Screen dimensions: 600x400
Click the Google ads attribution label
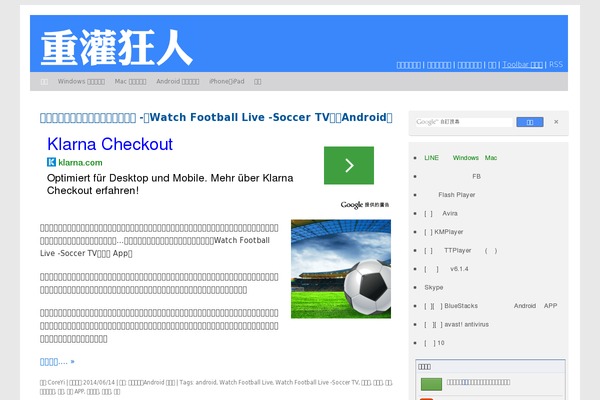tap(365, 205)
